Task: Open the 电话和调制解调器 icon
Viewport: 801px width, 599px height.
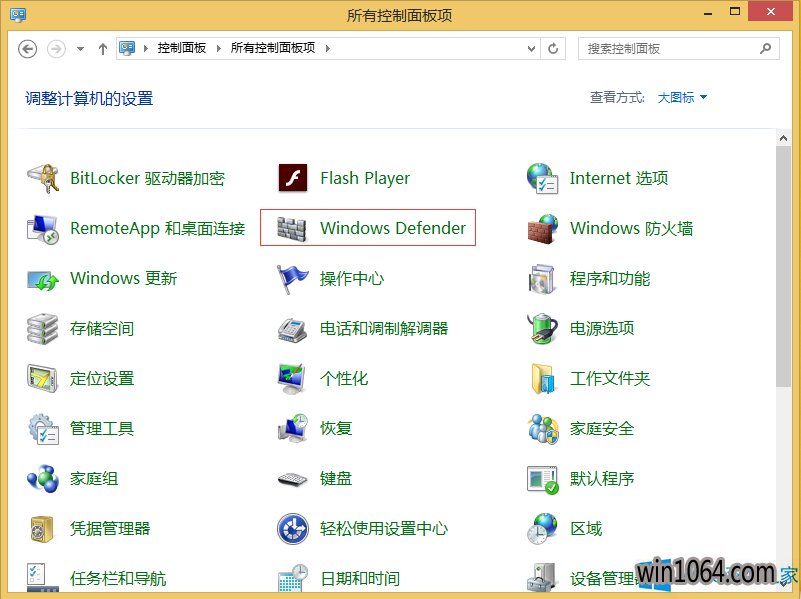Action: tap(292, 329)
